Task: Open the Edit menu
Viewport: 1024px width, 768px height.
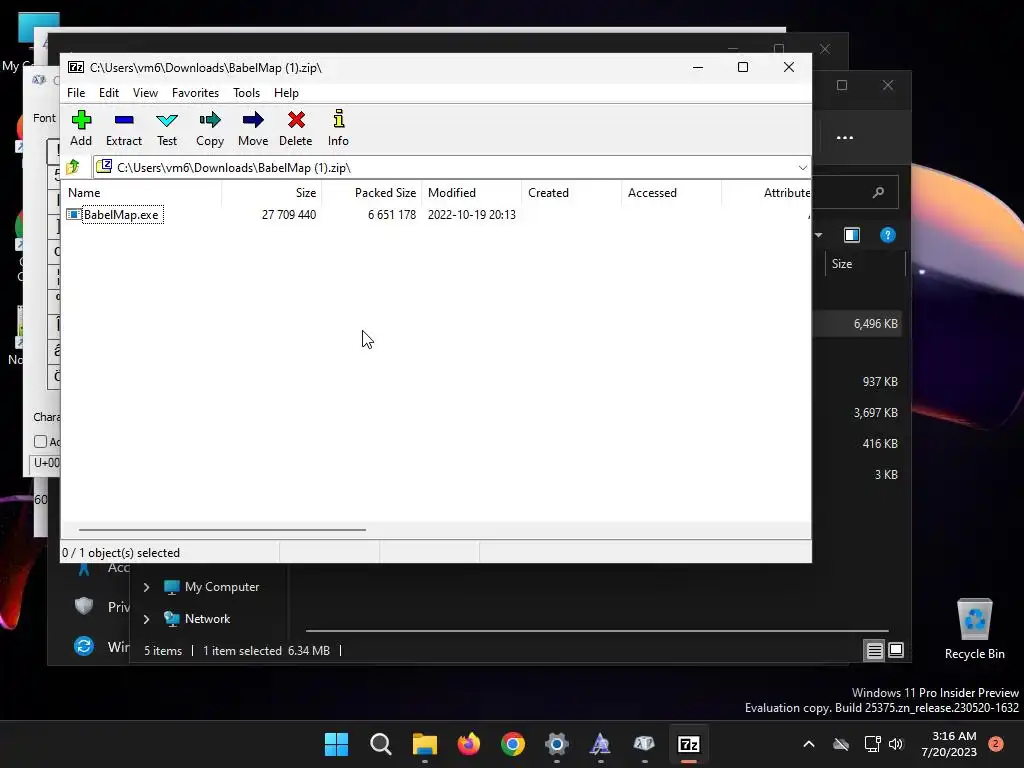Action: click(108, 93)
